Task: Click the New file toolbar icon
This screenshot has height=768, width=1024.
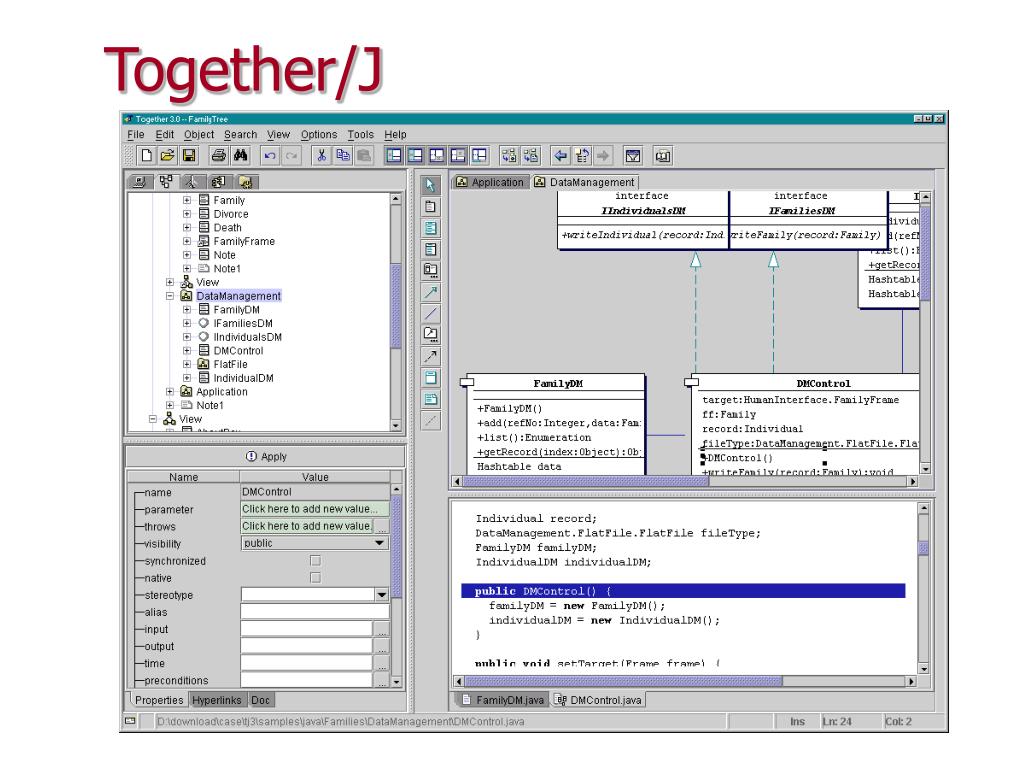Action: tap(147, 155)
